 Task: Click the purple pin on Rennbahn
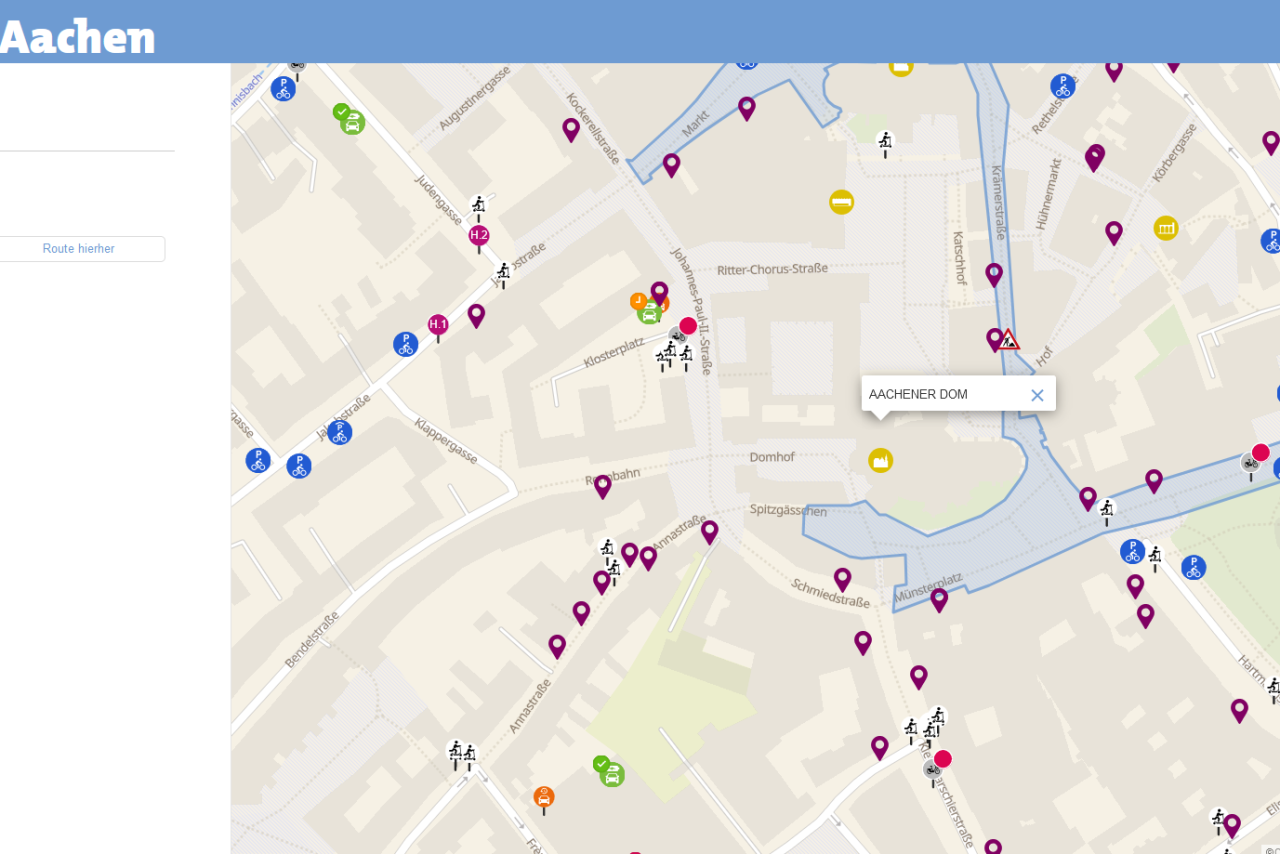tap(602, 485)
